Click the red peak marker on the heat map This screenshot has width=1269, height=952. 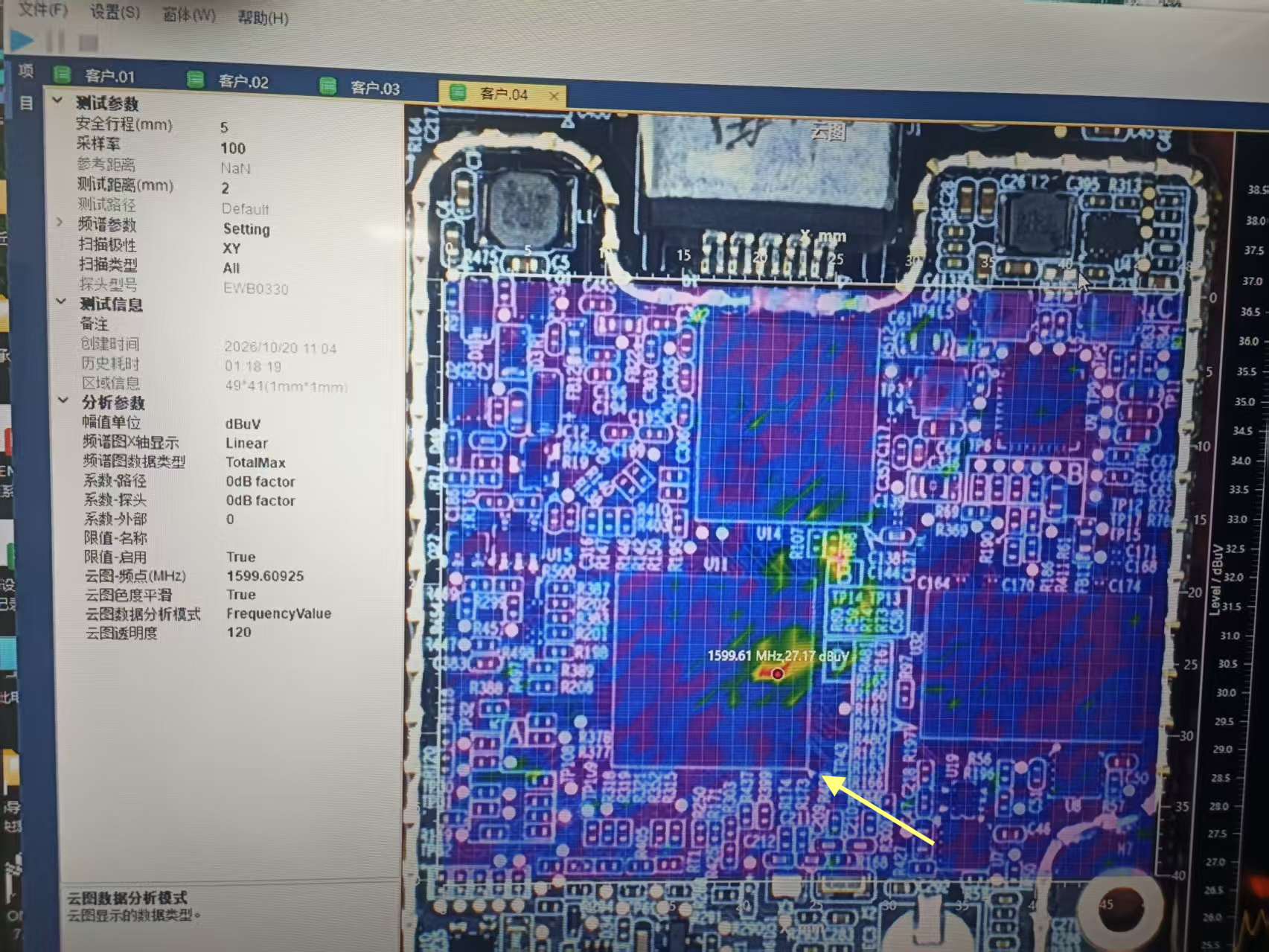[x=777, y=674]
